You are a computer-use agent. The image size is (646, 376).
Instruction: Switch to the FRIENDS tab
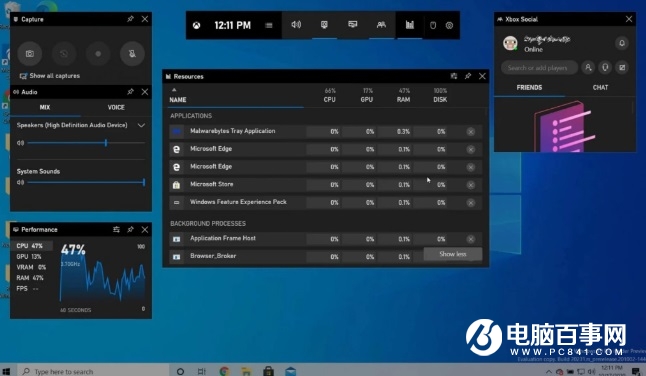point(529,87)
